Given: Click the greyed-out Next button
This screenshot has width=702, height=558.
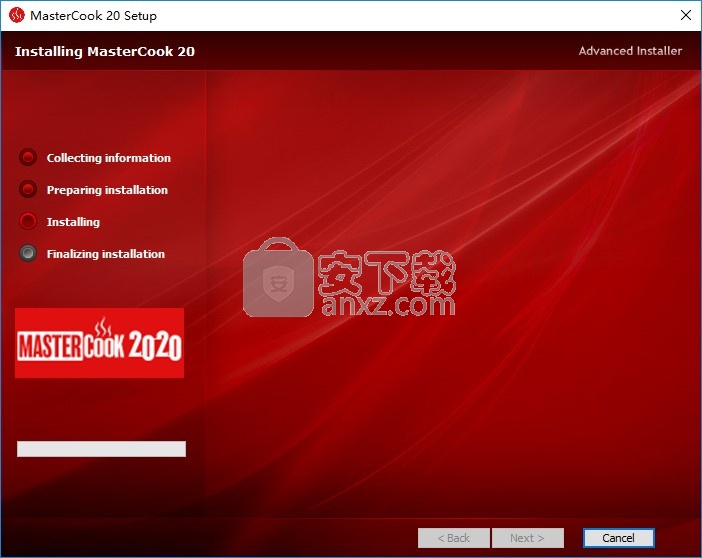Looking at the screenshot, I should [527, 537].
